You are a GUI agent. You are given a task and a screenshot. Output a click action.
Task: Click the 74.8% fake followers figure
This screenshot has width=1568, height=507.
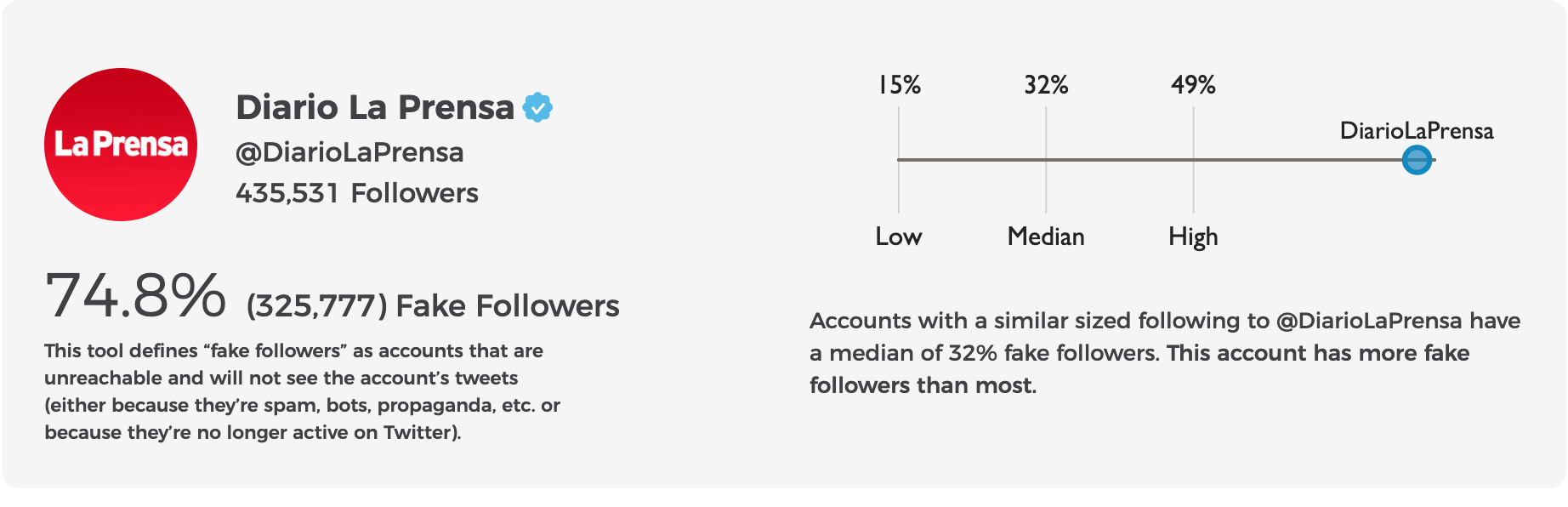click(136, 297)
